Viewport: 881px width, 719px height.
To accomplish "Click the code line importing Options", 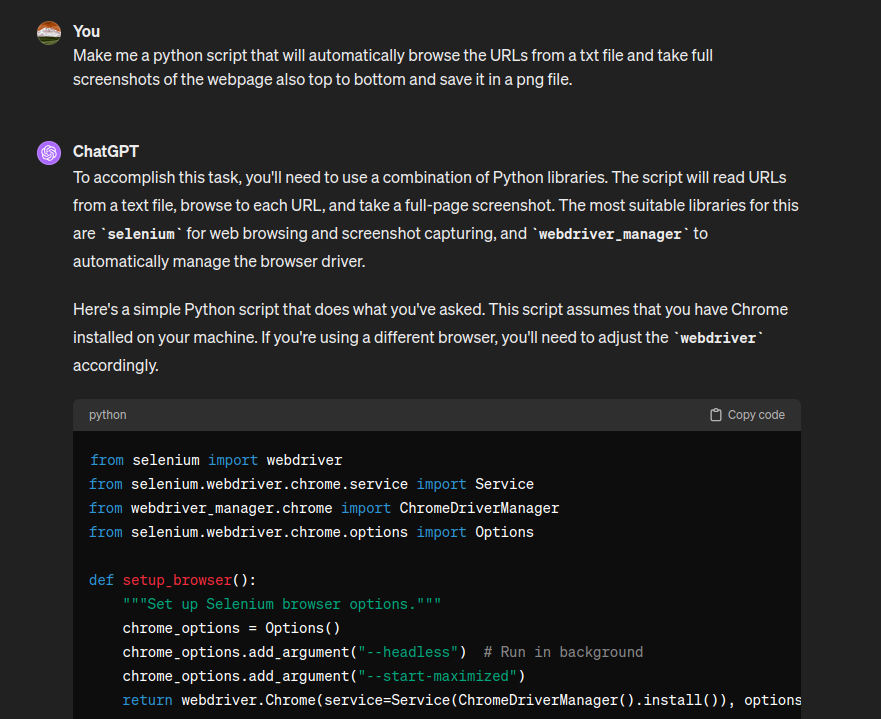I will (311, 533).
